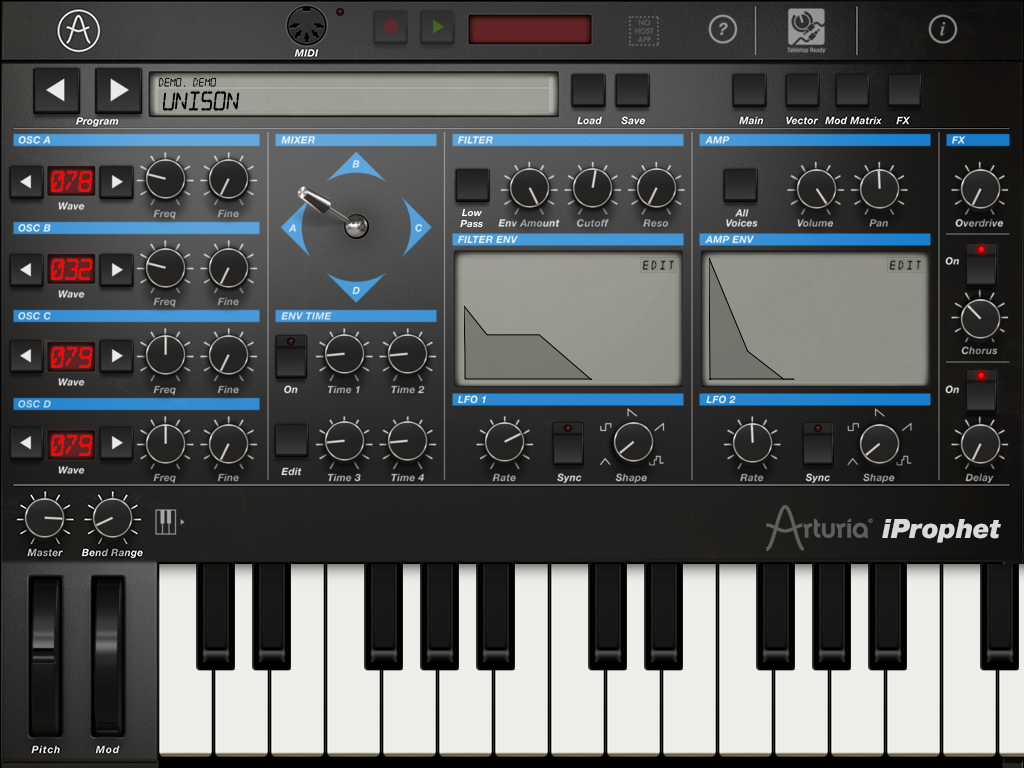Open the keyboard options icon

tap(168, 522)
